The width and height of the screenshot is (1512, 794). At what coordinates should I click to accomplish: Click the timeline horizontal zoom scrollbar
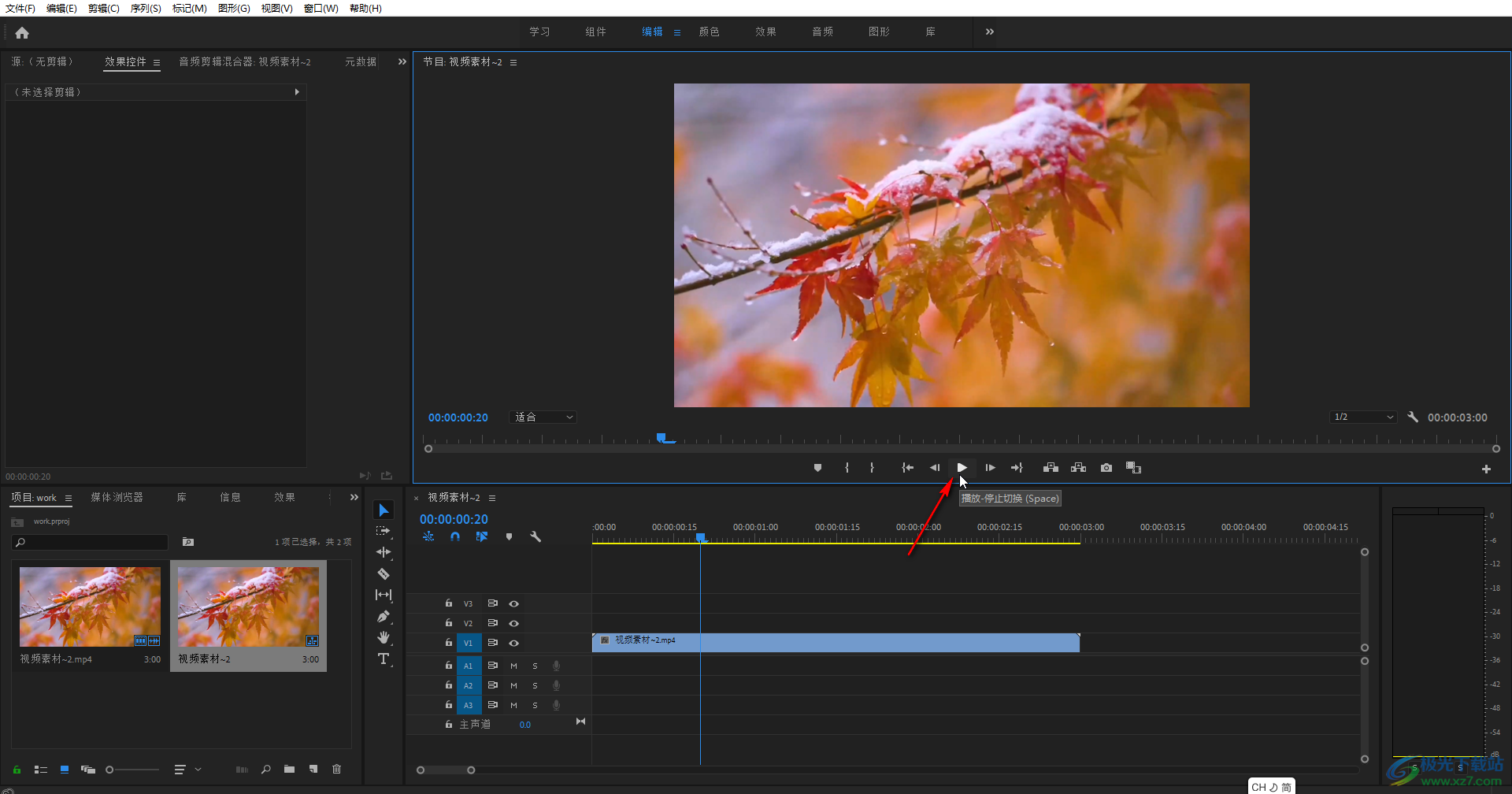[x=446, y=770]
